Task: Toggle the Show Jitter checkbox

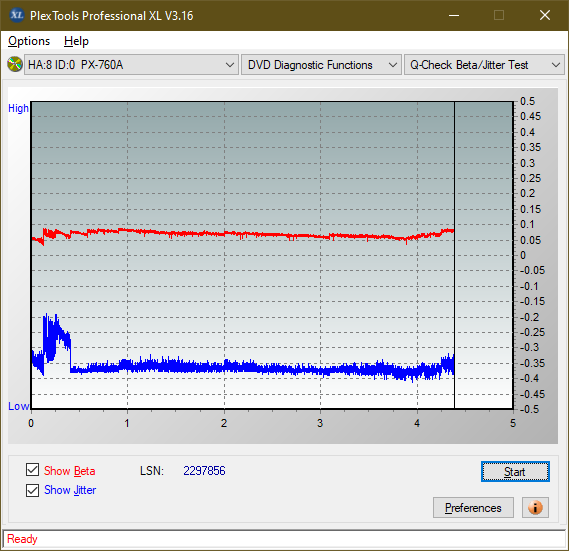Action: pyautogui.click(x=32, y=490)
